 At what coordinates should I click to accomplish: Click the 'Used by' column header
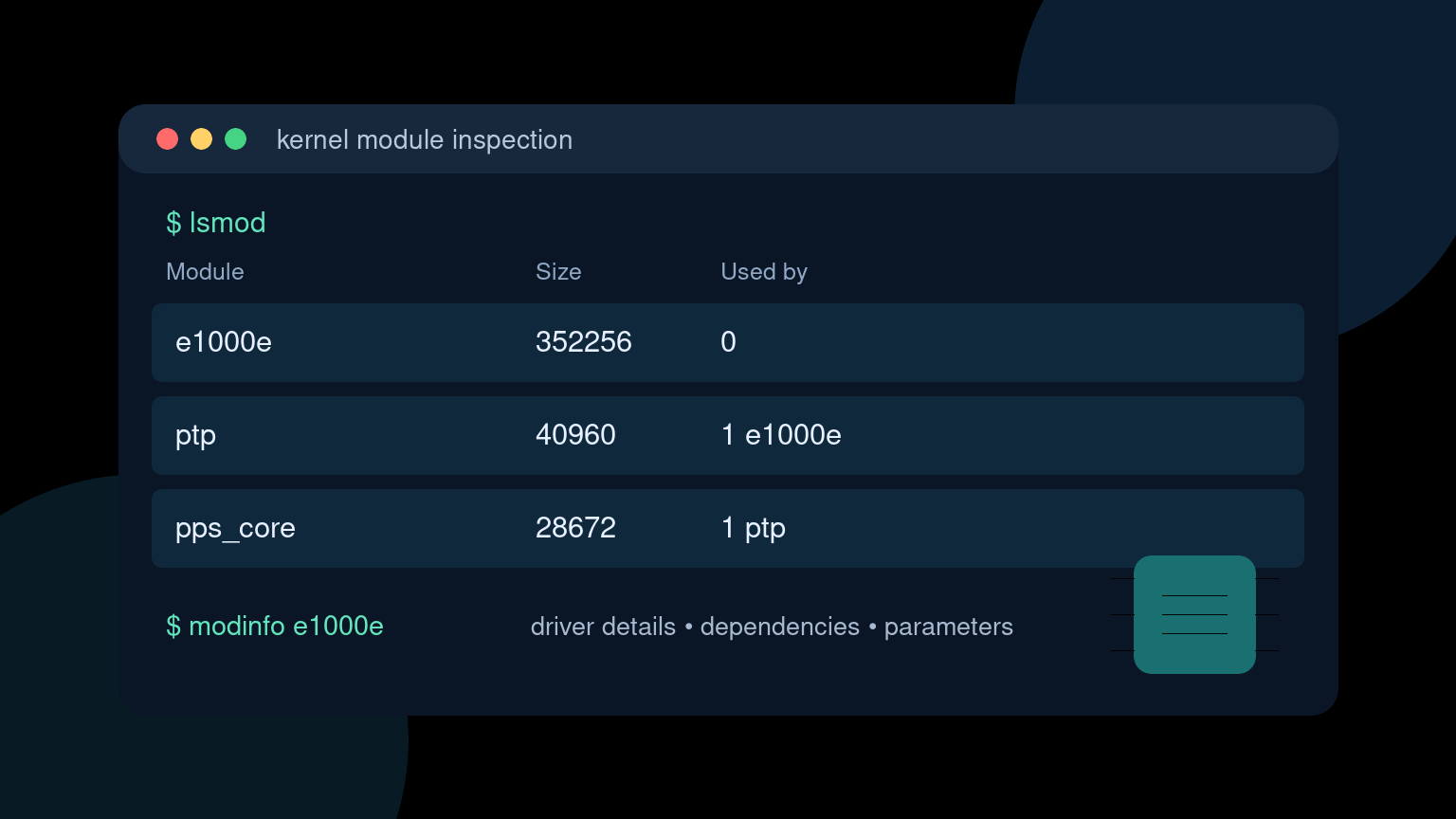tap(764, 272)
